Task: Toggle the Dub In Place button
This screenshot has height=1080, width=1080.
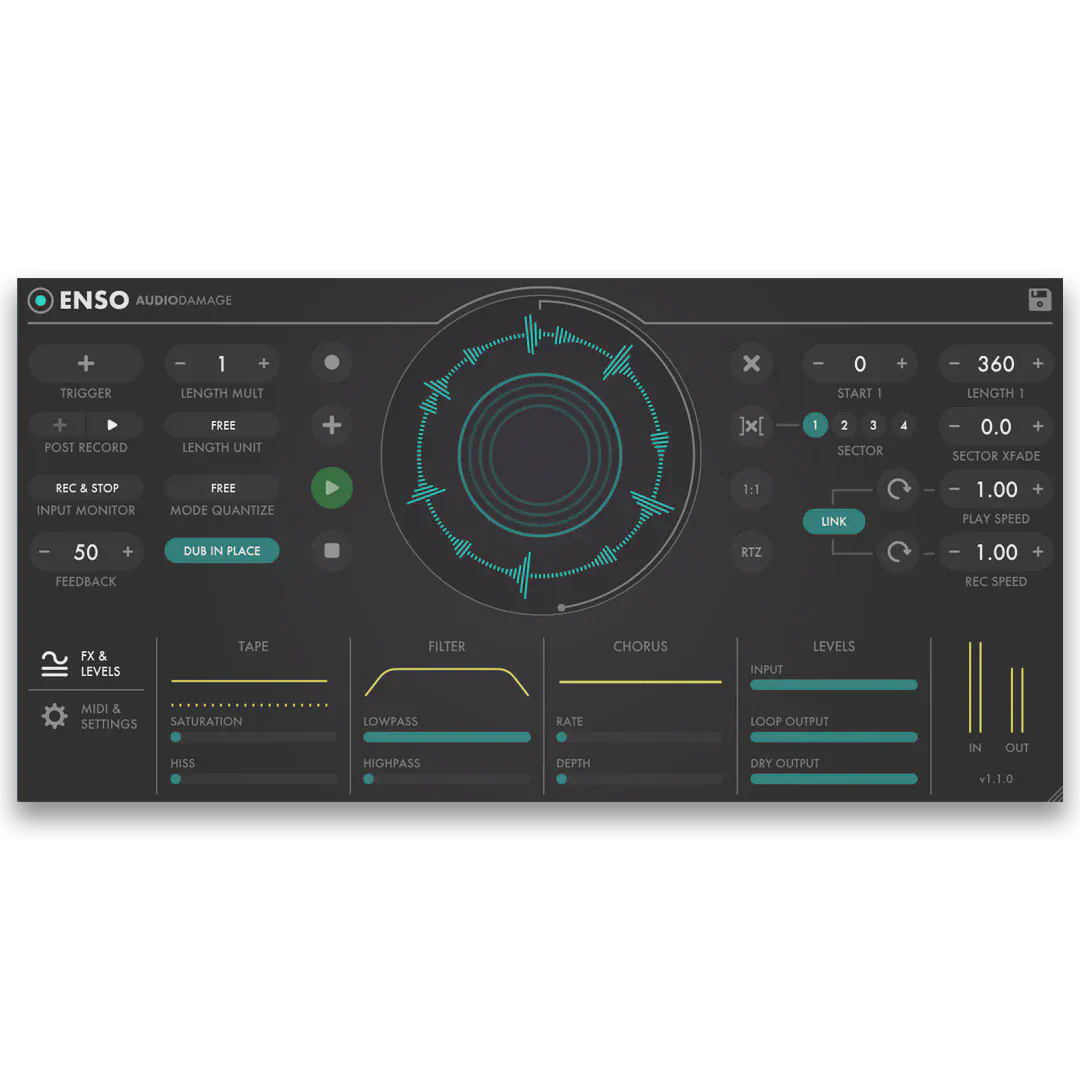Action: tap(222, 551)
